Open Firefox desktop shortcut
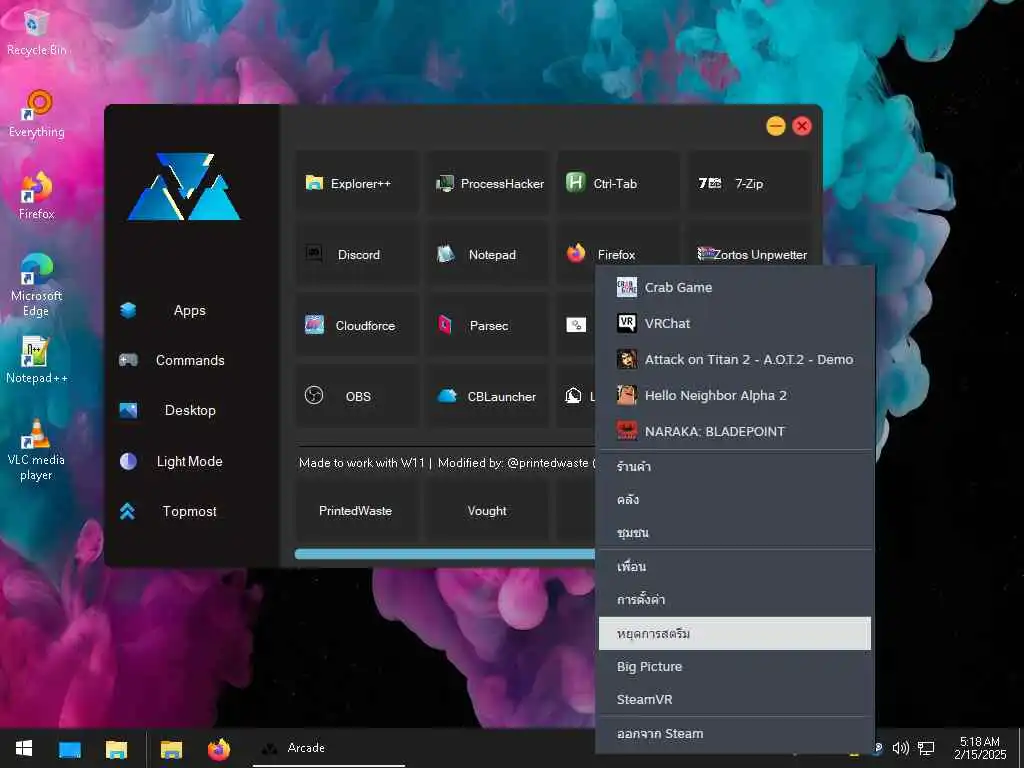 37,196
